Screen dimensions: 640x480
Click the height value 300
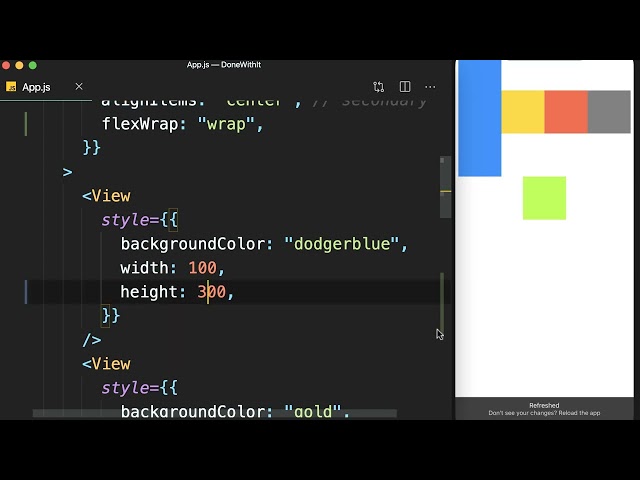(211, 292)
